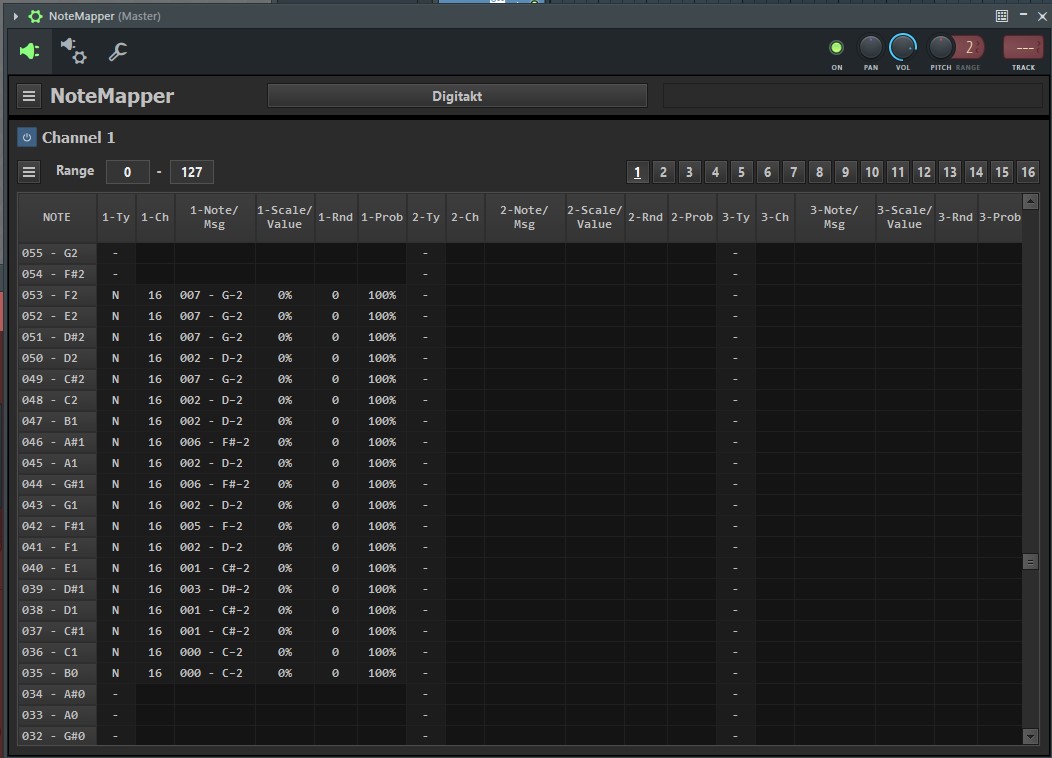The width and height of the screenshot is (1052, 758).
Task: Click the green plug icon in wrapper toolbar
Action: coord(29,51)
